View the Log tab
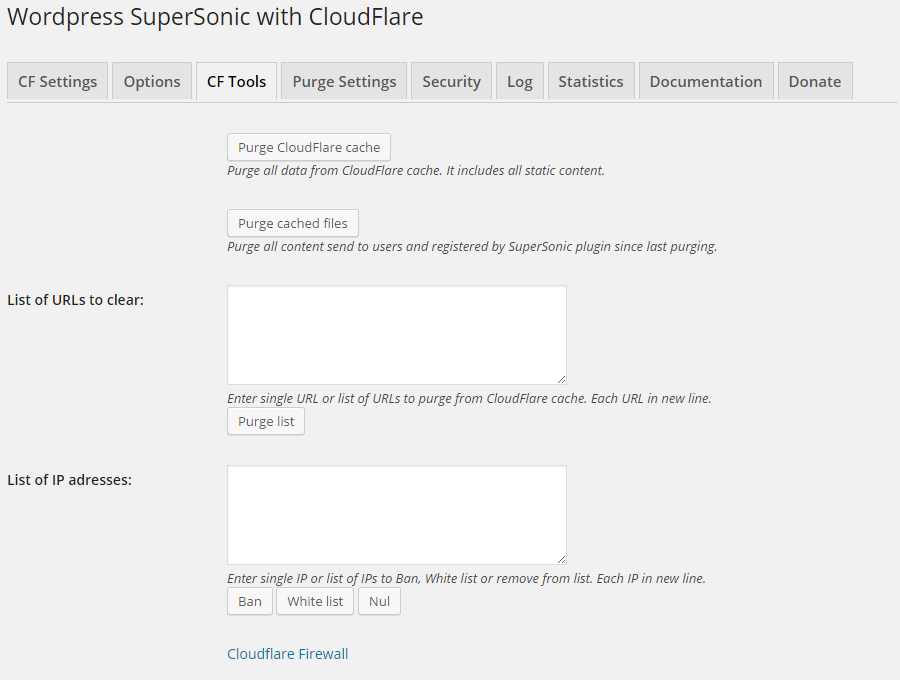The image size is (900, 680). (520, 82)
